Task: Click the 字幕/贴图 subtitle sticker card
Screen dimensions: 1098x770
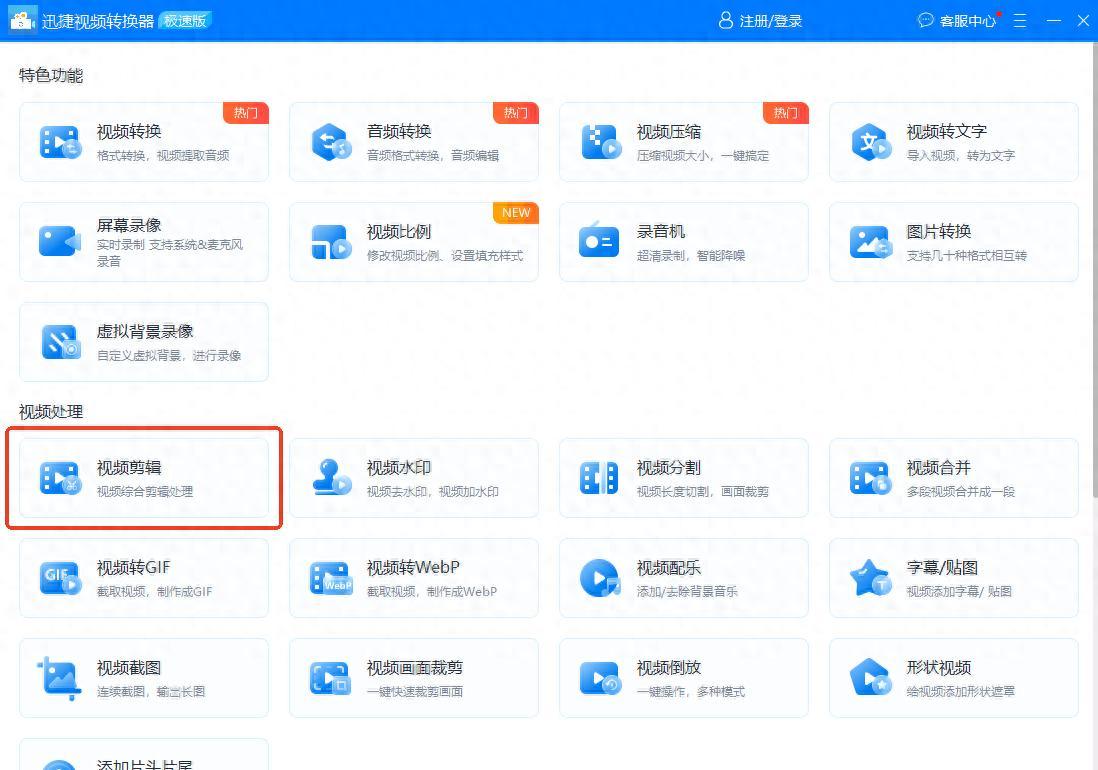Action: (x=953, y=578)
